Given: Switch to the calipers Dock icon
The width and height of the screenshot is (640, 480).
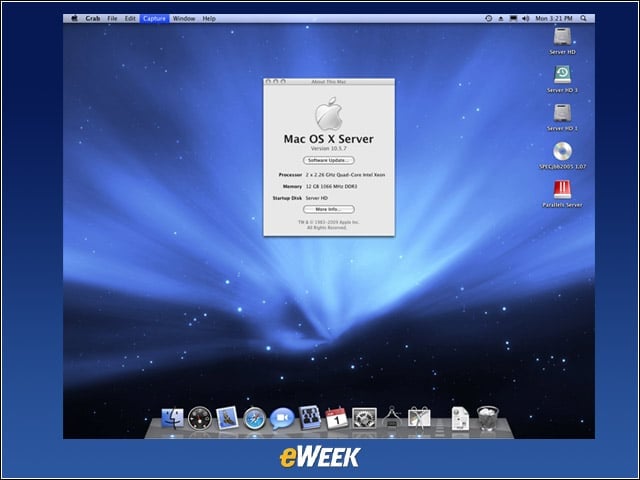Looking at the screenshot, I should pyautogui.click(x=391, y=417).
